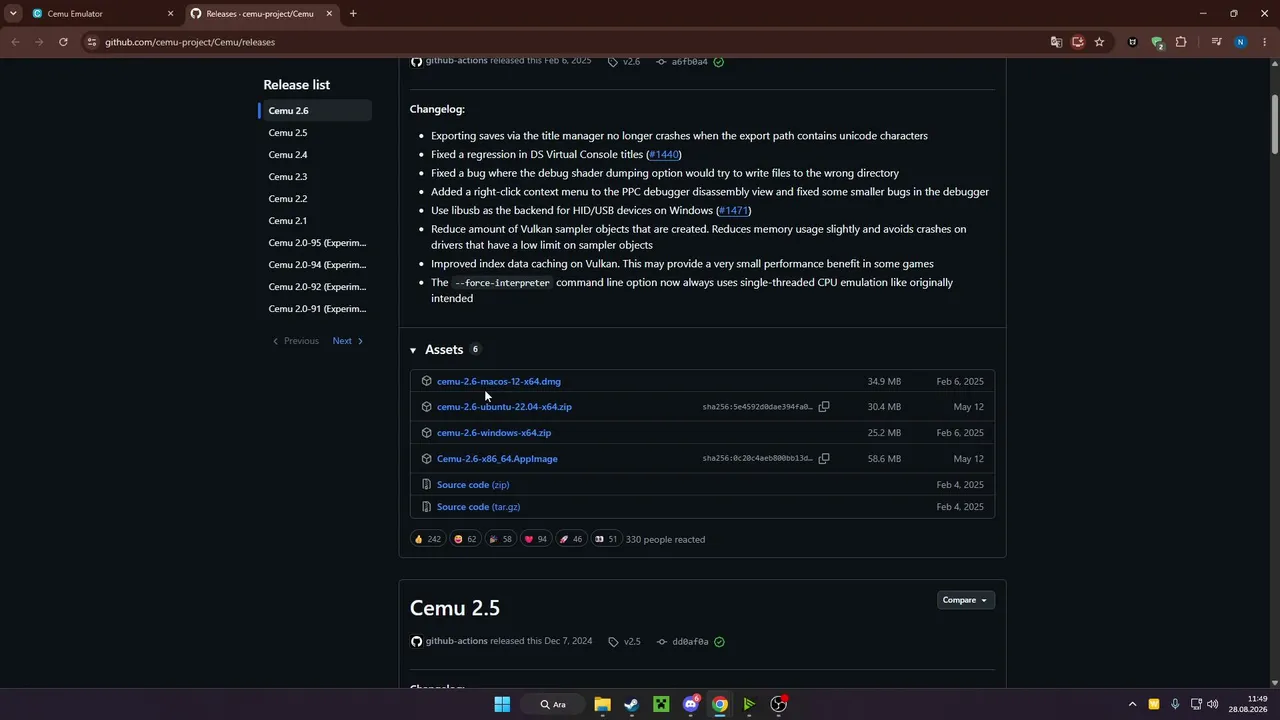Reload the current page
Screen dimensions: 1280x720
(x=63, y=42)
